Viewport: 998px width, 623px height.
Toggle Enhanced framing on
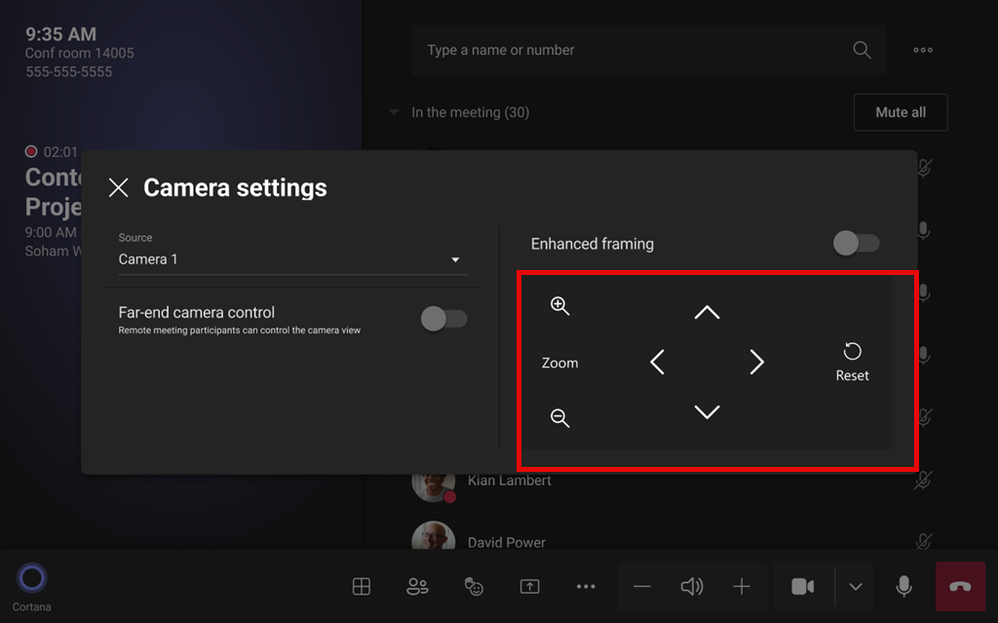pyautogui.click(x=856, y=243)
